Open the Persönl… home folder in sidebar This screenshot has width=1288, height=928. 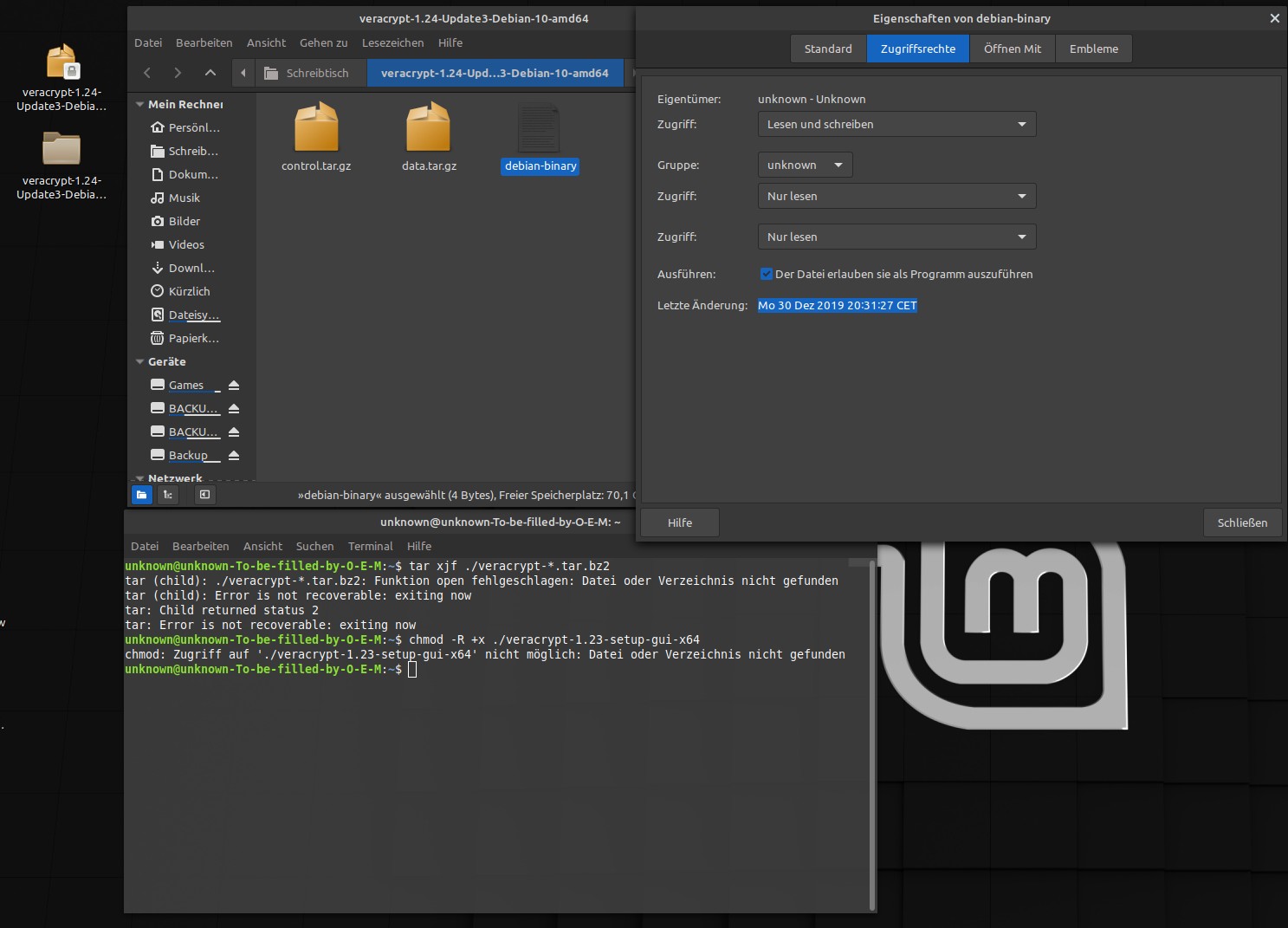pyautogui.click(x=185, y=127)
